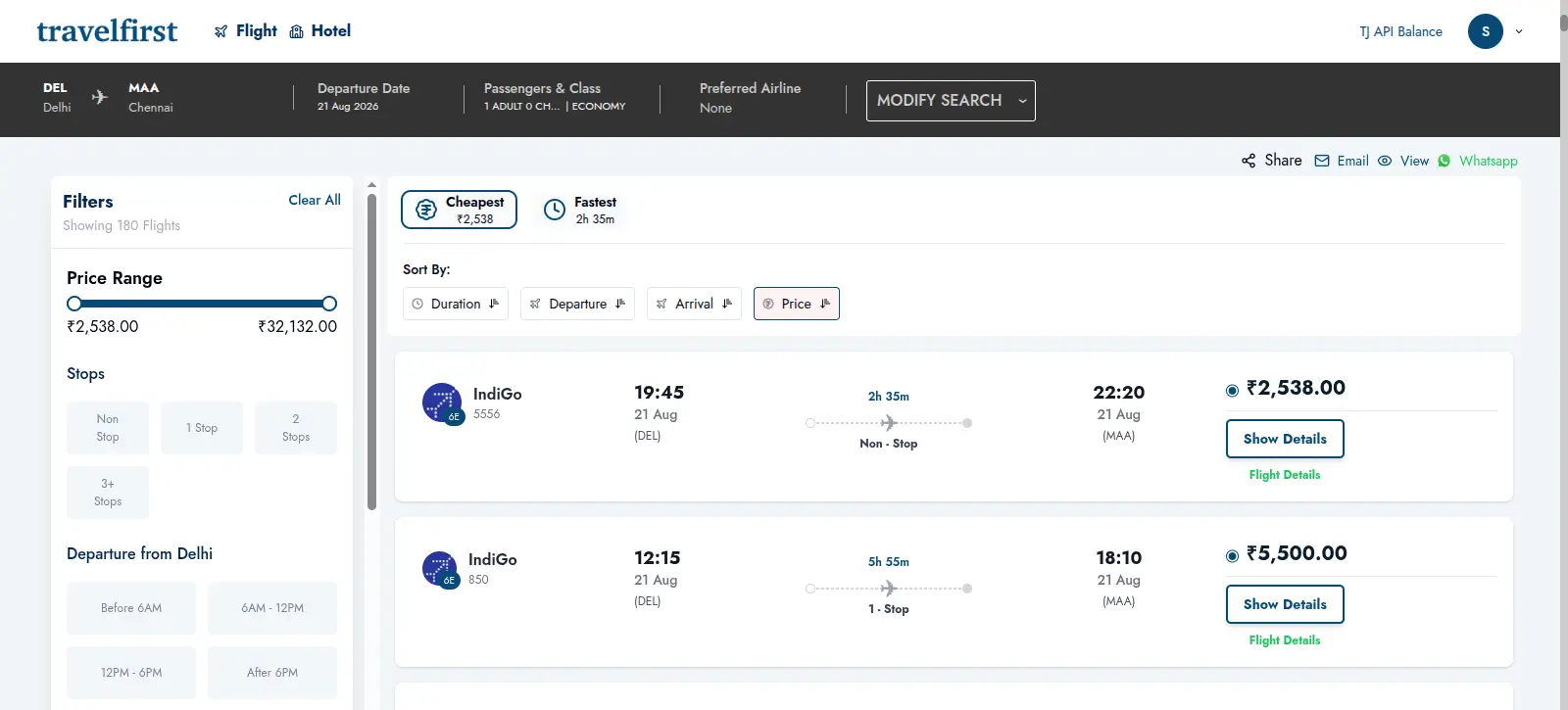Screen dimensions: 1568x710
Task: Click the sort arrow icon on Departure
Action: [620, 304]
